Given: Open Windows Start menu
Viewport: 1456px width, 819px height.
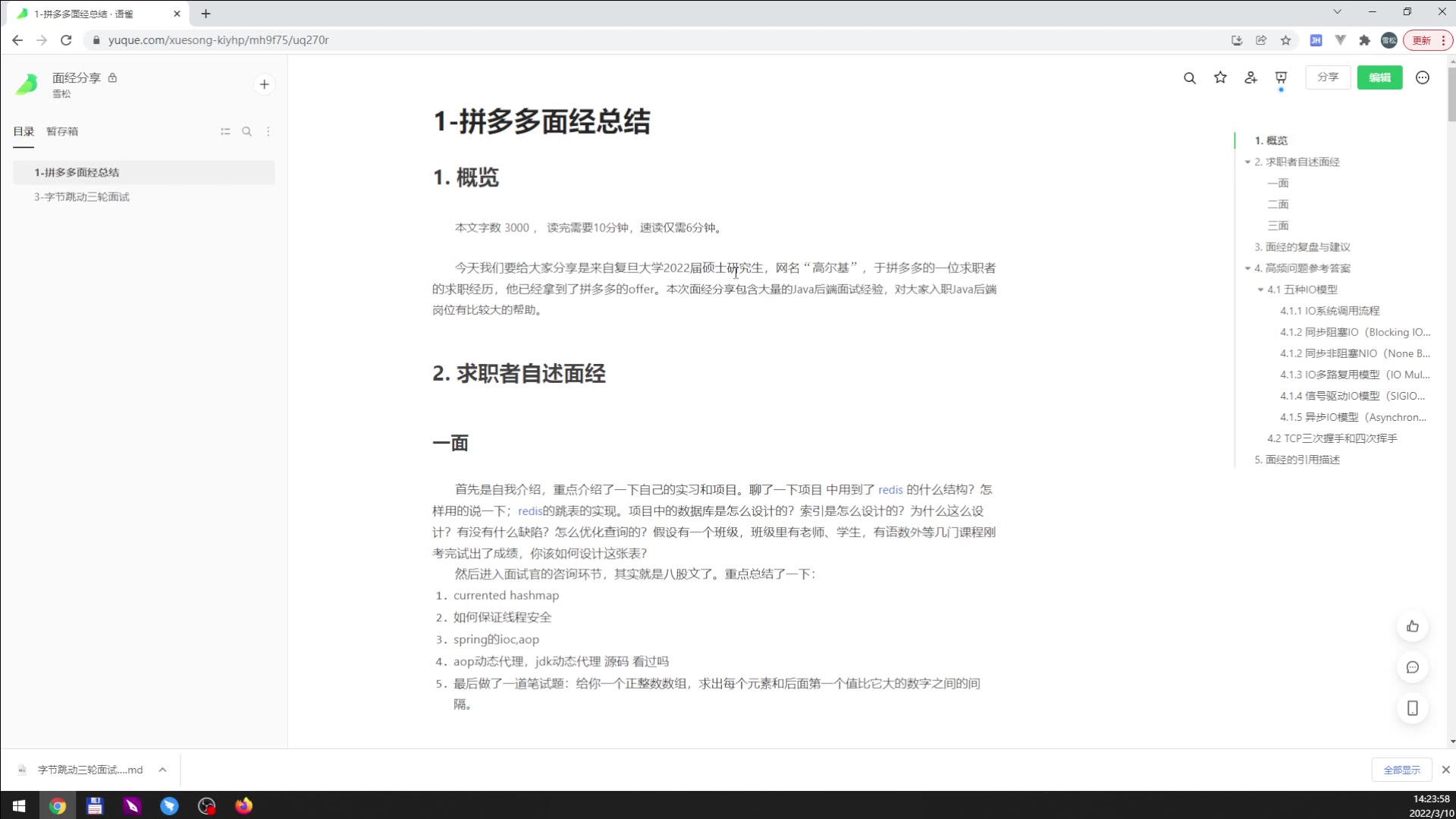Looking at the screenshot, I should coord(19,805).
